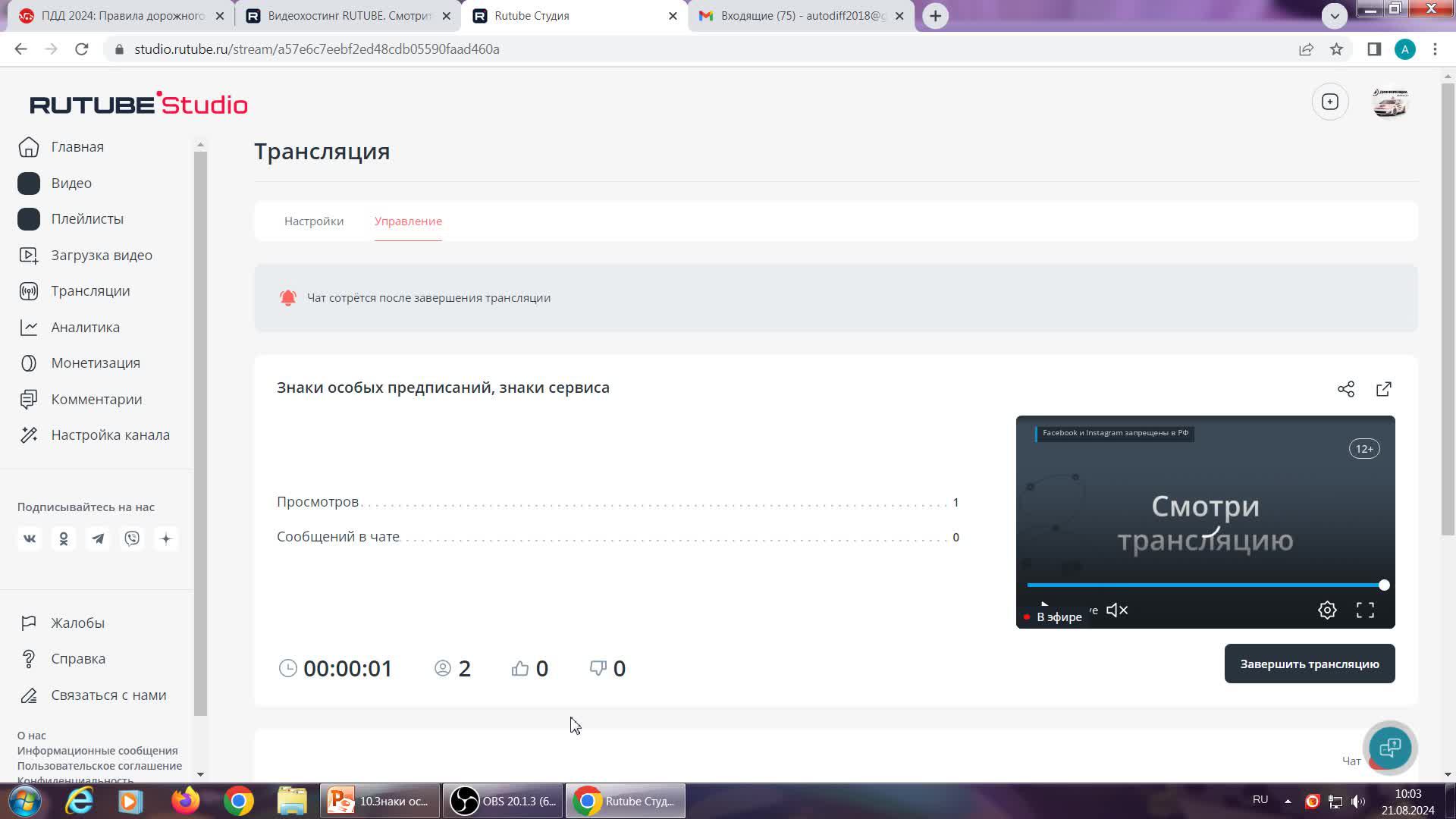Open the support chat bubble icon
Screen dimensions: 1456x819
[x=1390, y=748]
